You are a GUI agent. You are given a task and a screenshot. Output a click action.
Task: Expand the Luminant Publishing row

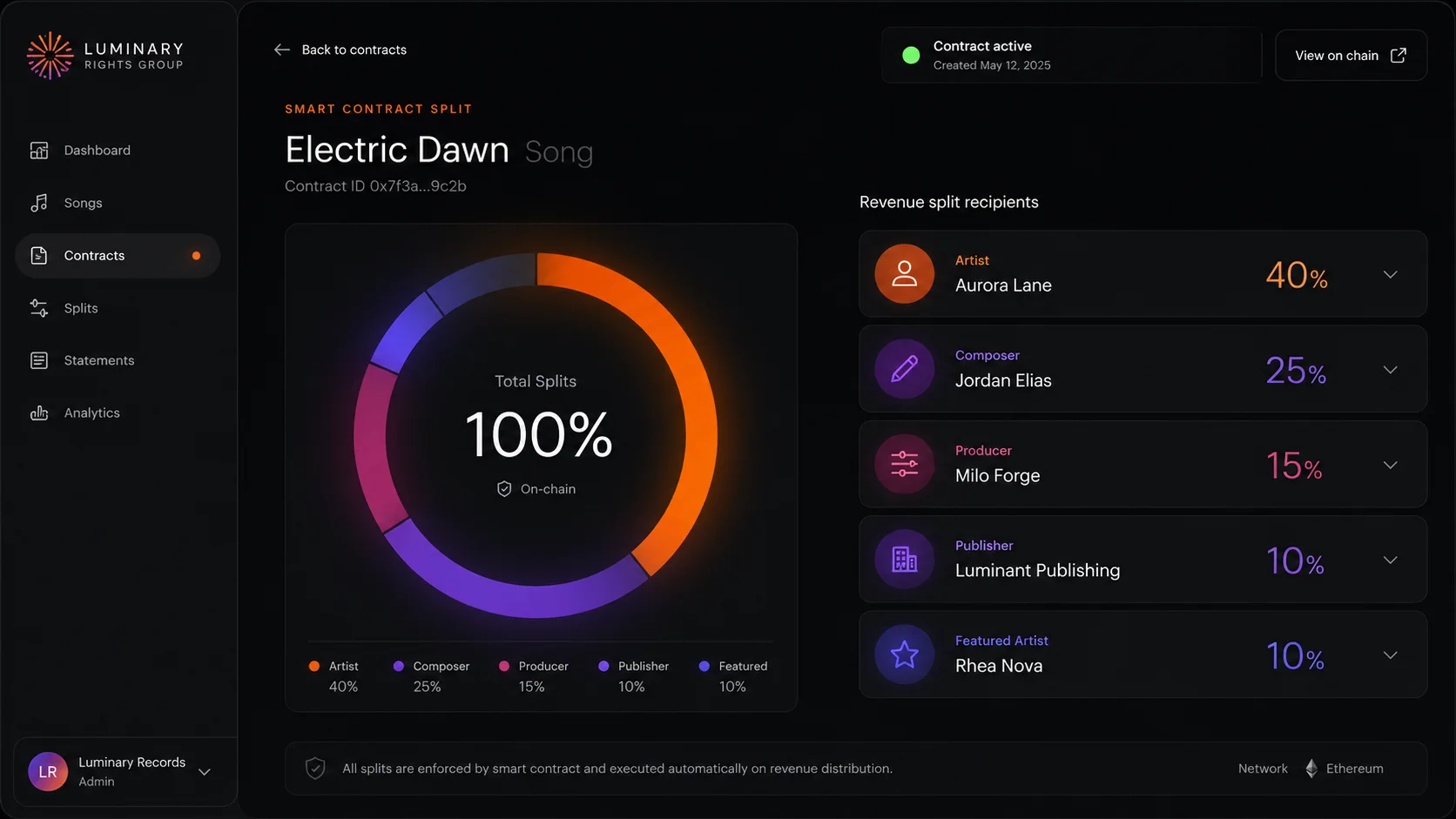(1391, 561)
